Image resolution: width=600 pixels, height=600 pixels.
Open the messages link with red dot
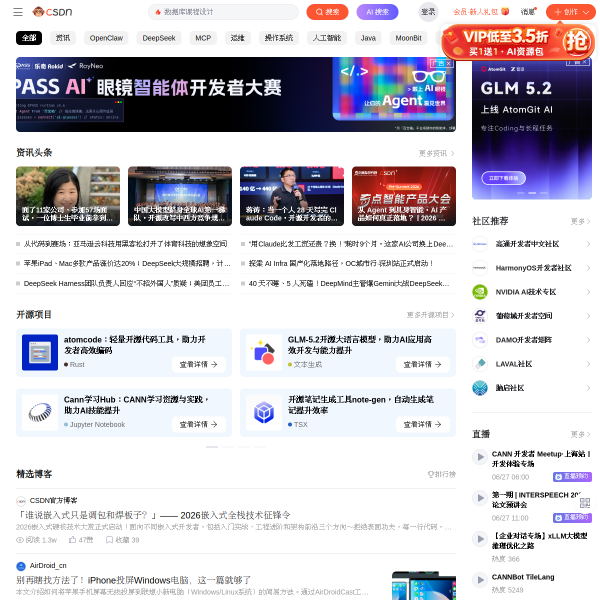point(528,12)
